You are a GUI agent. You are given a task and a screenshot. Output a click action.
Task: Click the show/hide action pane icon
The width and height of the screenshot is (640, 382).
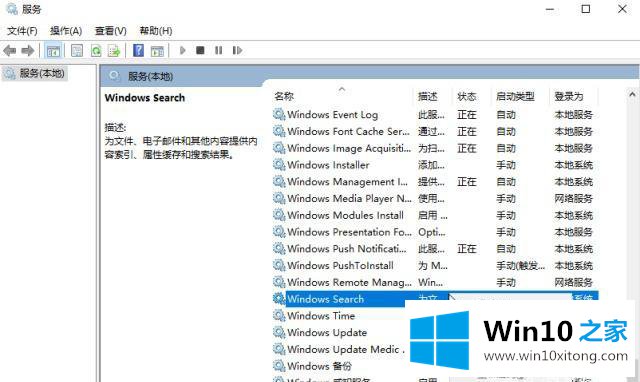click(157, 51)
